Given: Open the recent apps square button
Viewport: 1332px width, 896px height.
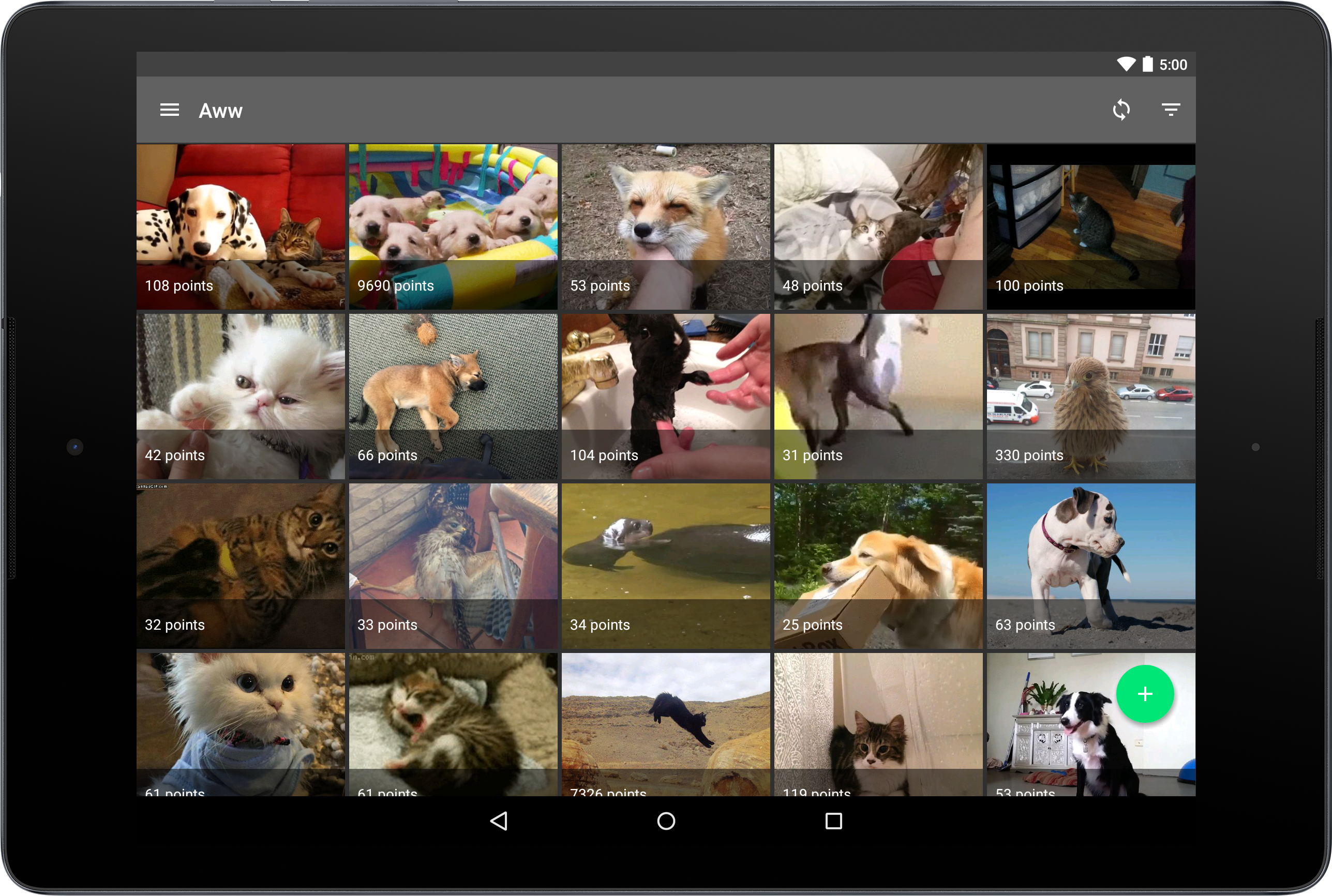Looking at the screenshot, I should [x=833, y=821].
